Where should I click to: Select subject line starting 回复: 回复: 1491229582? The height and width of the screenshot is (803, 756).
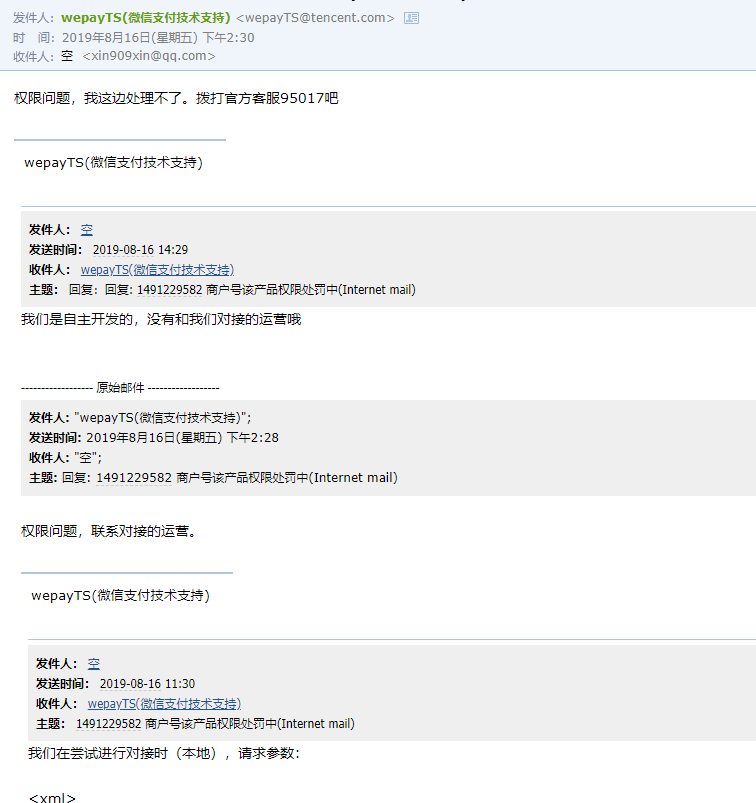(242, 290)
